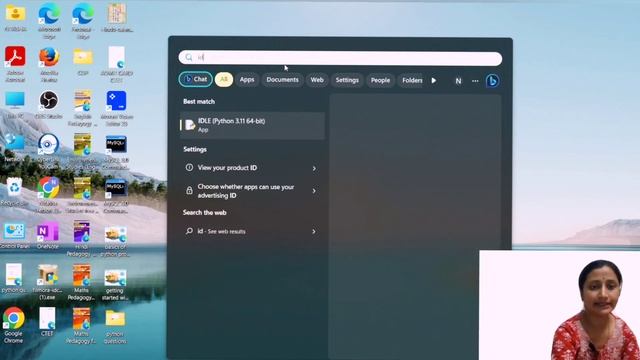This screenshot has height=360, width=640.
Task: Open the Bing Chat button
Action: point(196,79)
